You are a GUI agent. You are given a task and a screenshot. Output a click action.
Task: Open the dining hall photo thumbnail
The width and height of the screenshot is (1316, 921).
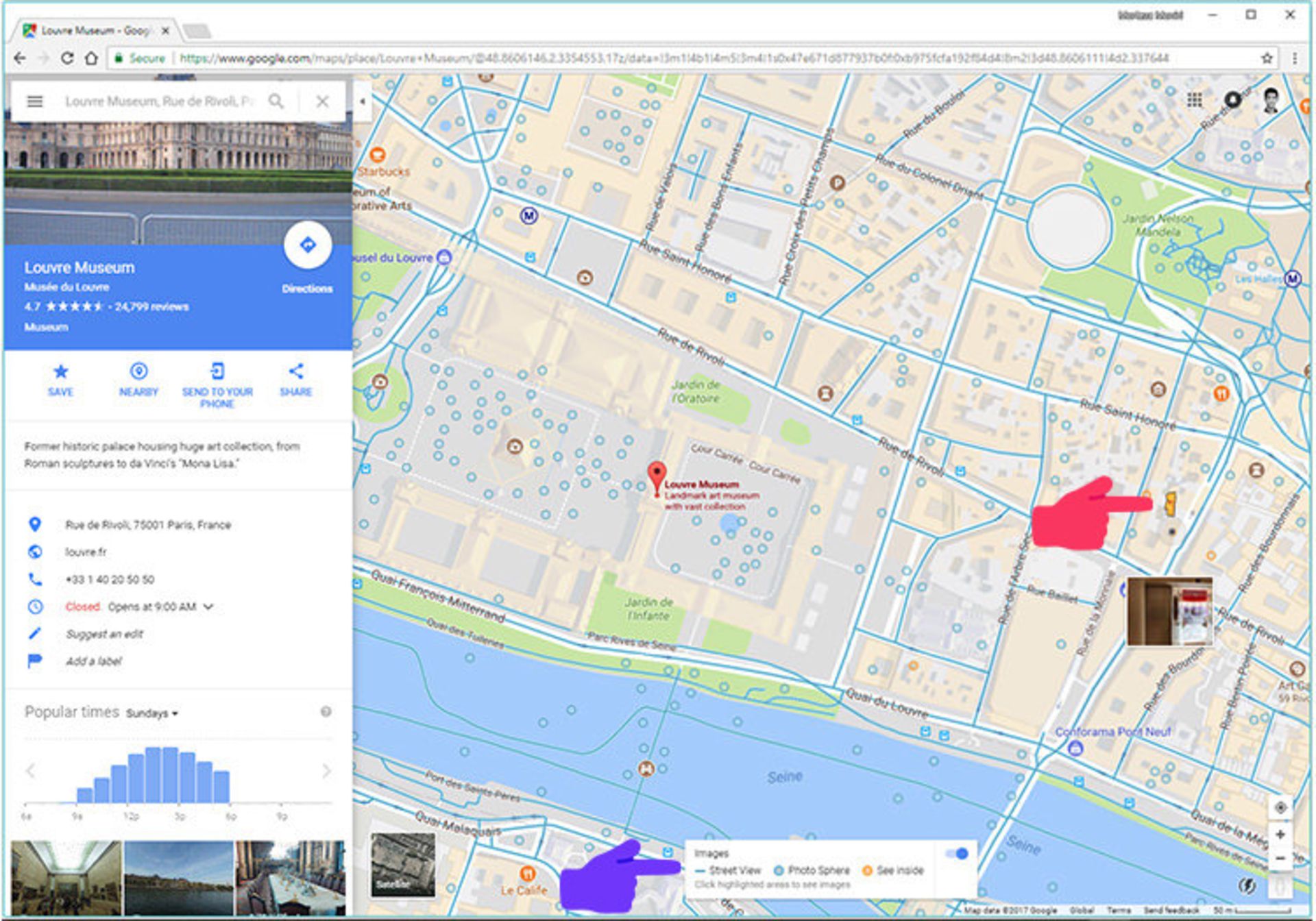point(291,879)
